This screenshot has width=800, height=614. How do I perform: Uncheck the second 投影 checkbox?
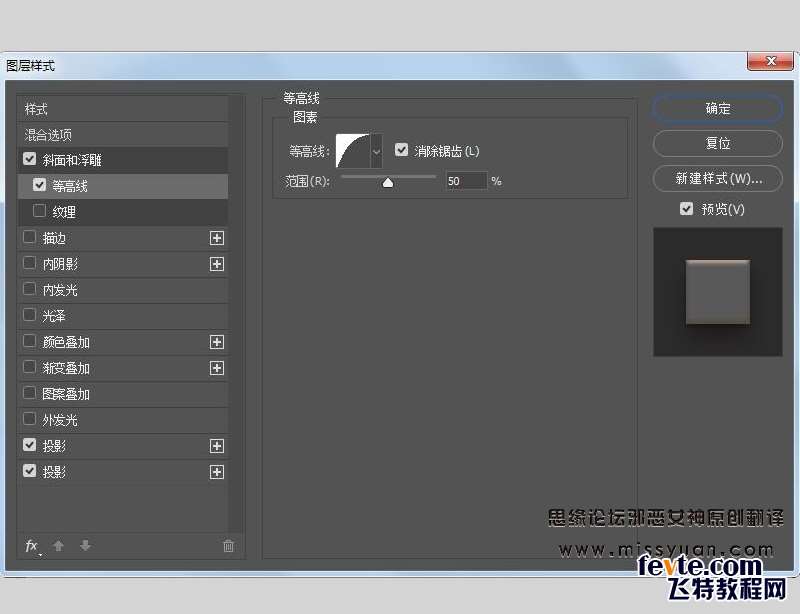click(30, 471)
